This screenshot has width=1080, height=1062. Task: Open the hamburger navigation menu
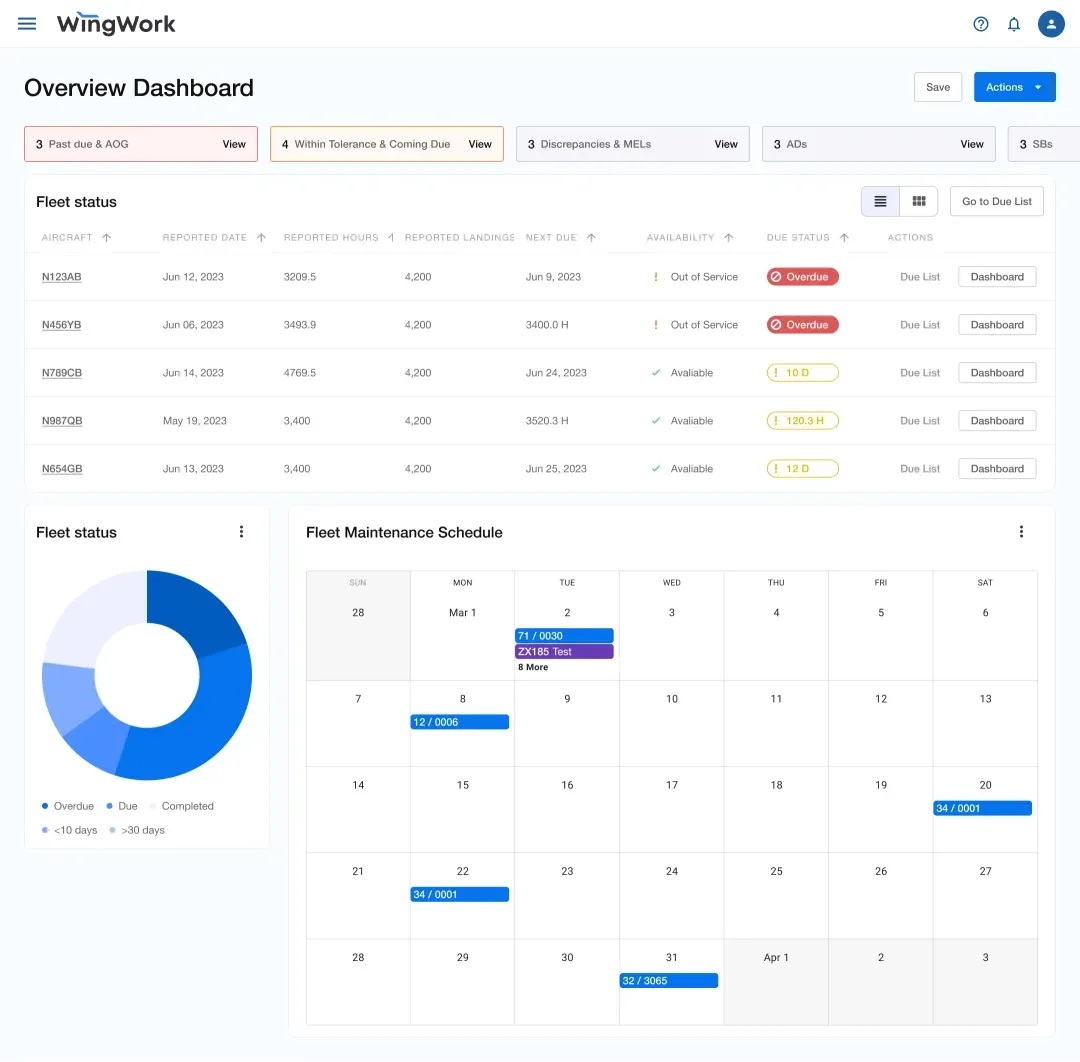(27, 24)
